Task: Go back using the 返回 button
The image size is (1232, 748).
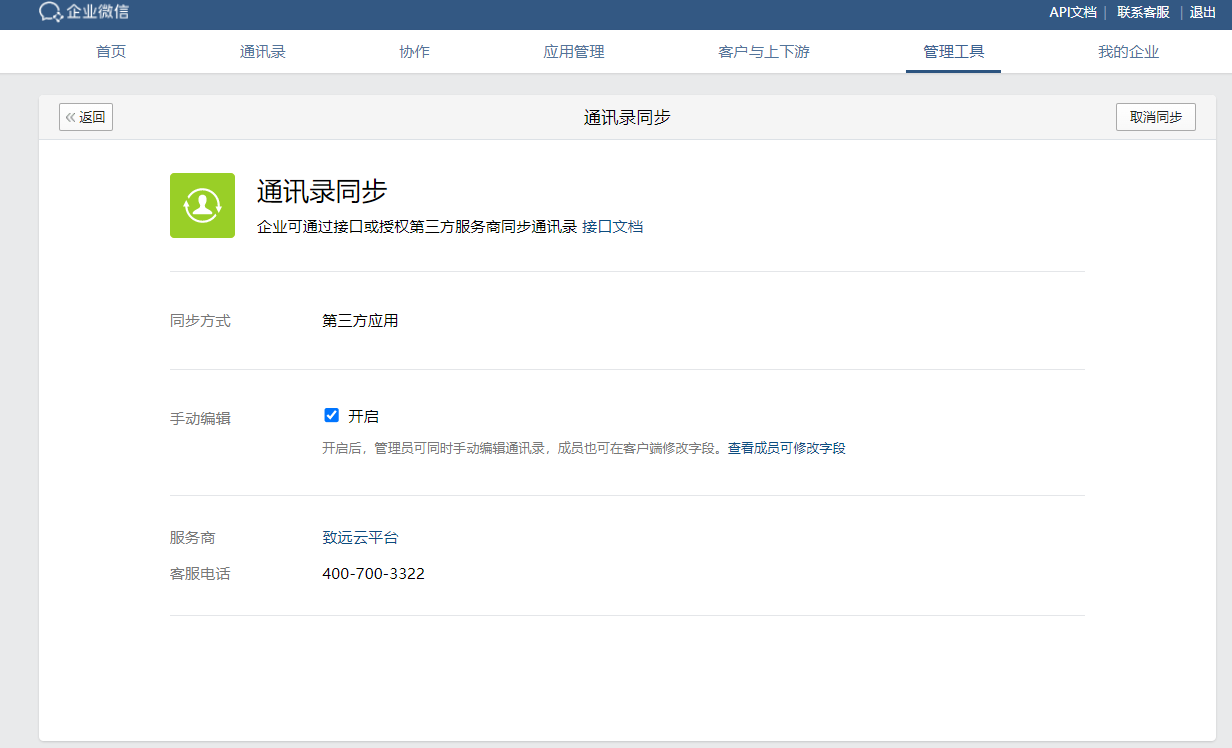Action: pyautogui.click(x=86, y=117)
